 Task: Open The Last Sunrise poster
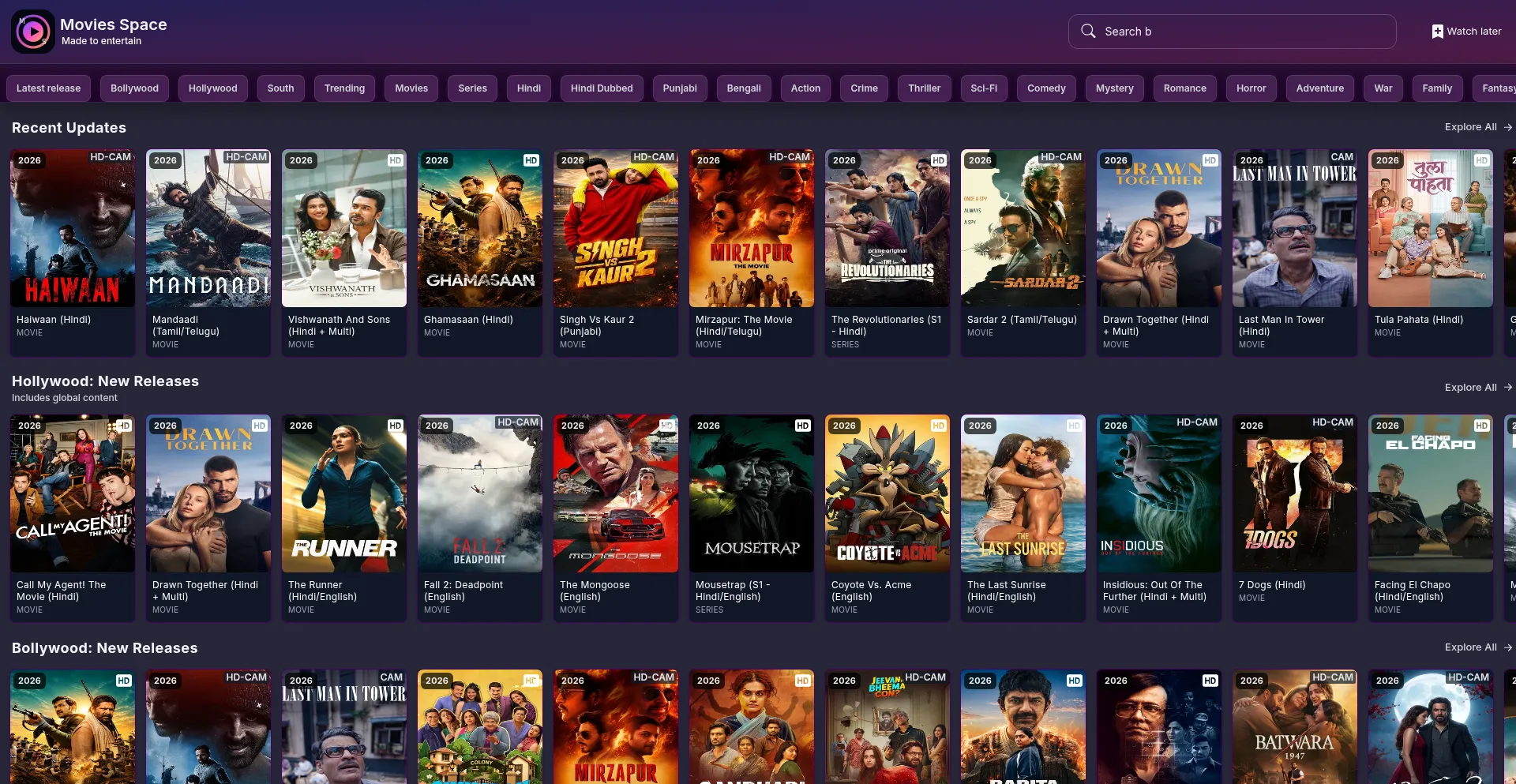click(1023, 493)
